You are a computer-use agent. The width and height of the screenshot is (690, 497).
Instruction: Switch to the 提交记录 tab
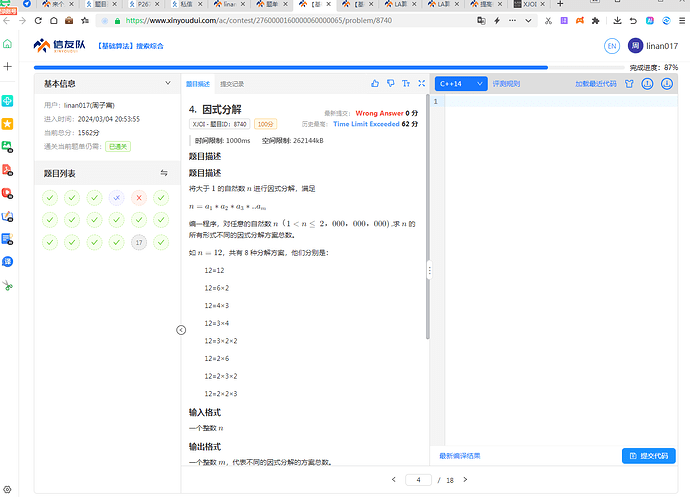click(x=232, y=84)
